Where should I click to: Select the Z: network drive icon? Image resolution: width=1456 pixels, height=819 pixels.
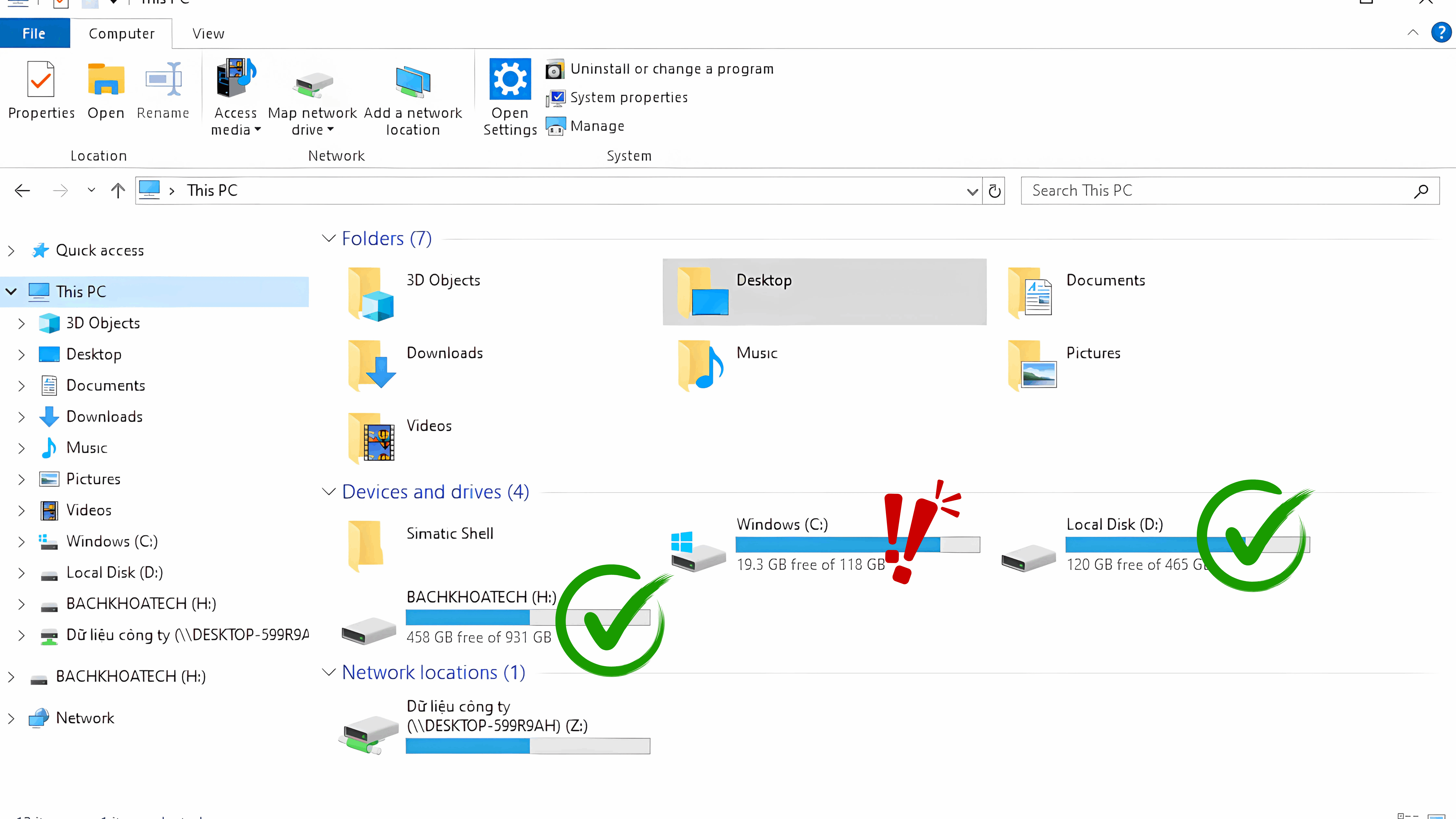tap(369, 735)
